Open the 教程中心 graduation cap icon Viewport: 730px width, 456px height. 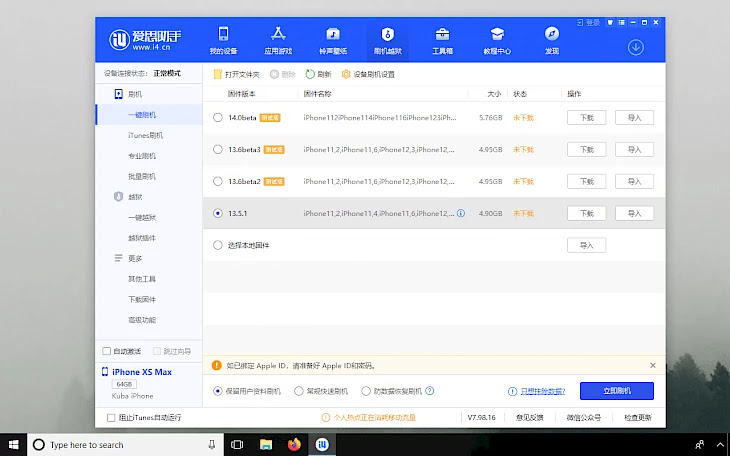point(497,34)
